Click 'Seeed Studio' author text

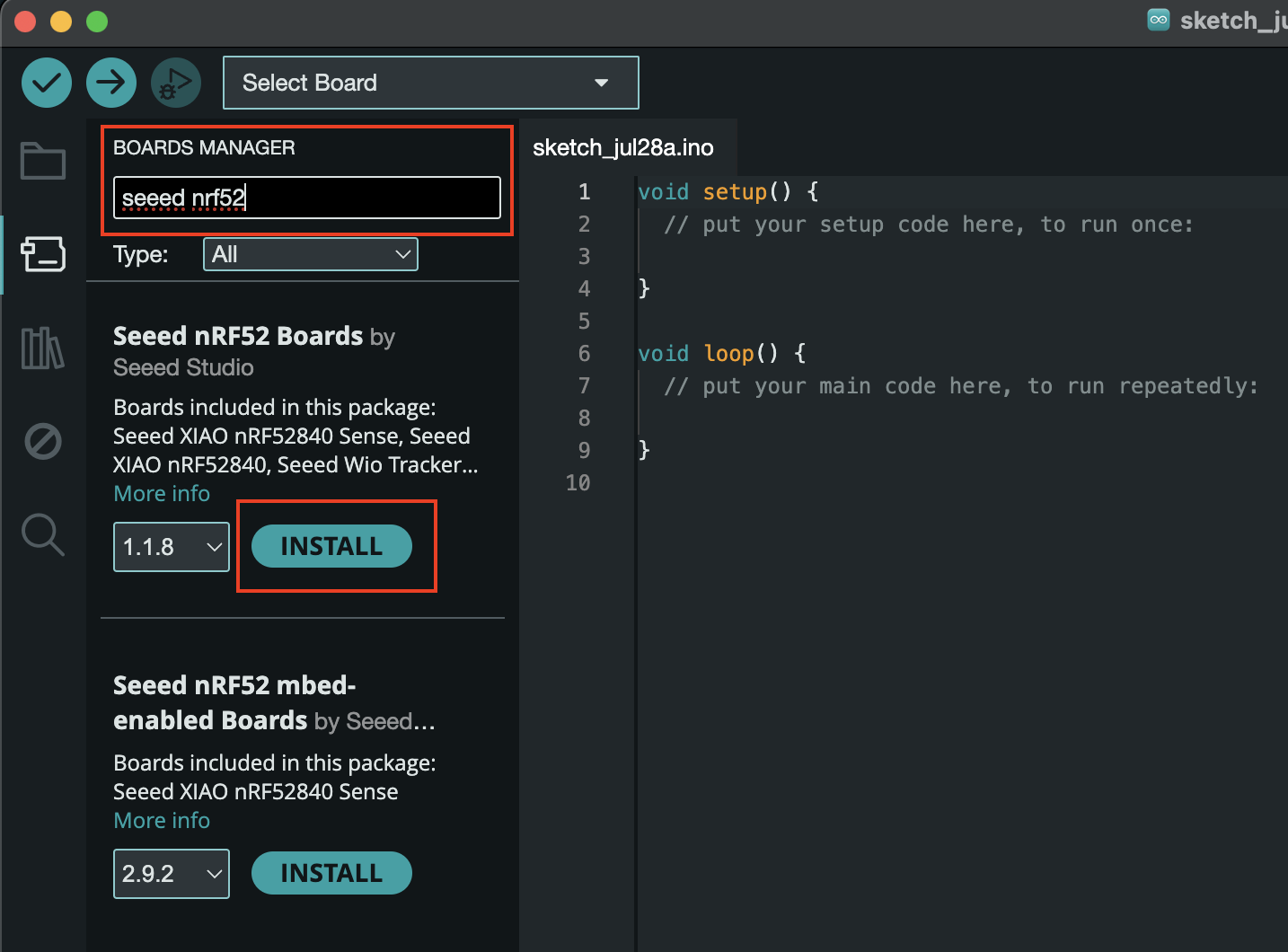point(183,367)
